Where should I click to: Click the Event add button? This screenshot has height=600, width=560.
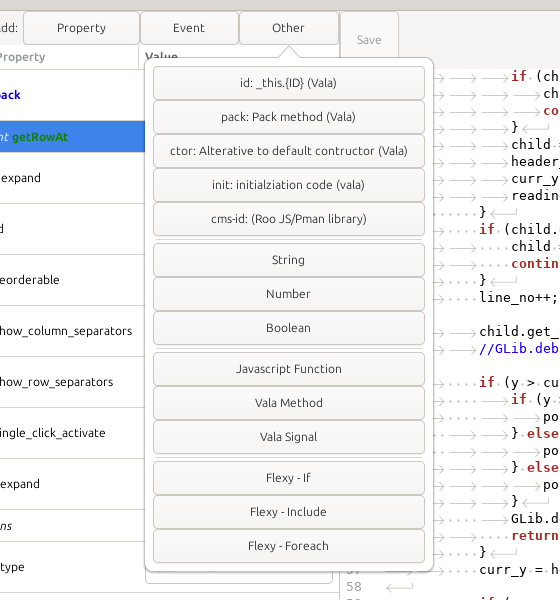click(189, 28)
